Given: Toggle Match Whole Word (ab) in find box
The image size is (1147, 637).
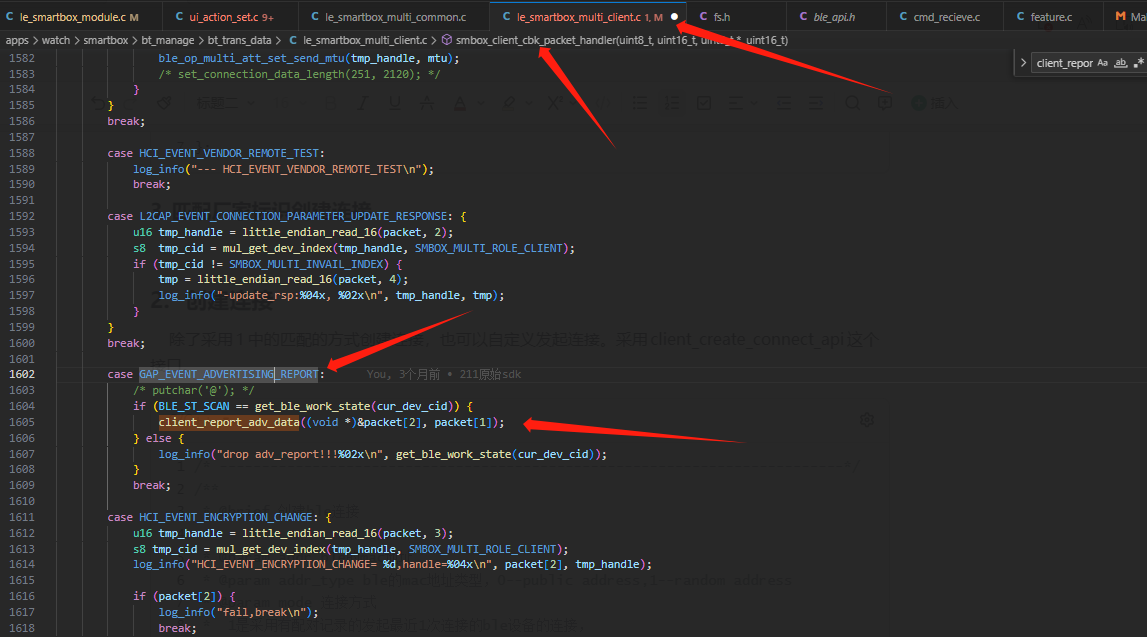Looking at the screenshot, I should (1120, 63).
